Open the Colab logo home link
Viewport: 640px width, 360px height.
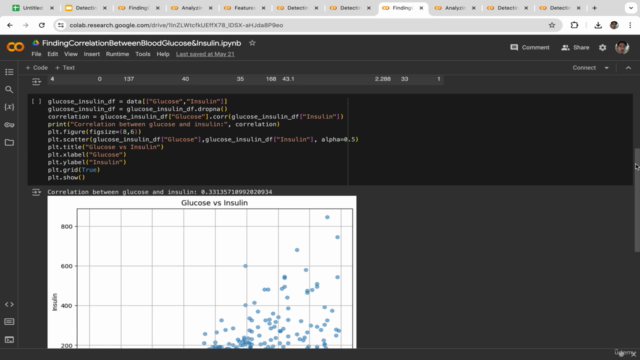point(15,47)
